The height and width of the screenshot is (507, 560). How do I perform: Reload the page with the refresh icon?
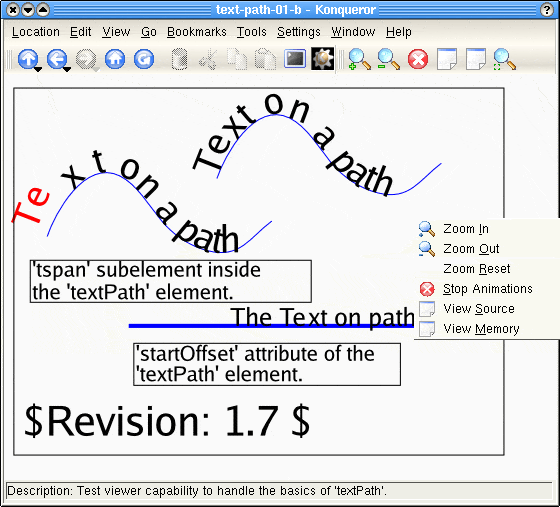click(x=144, y=59)
